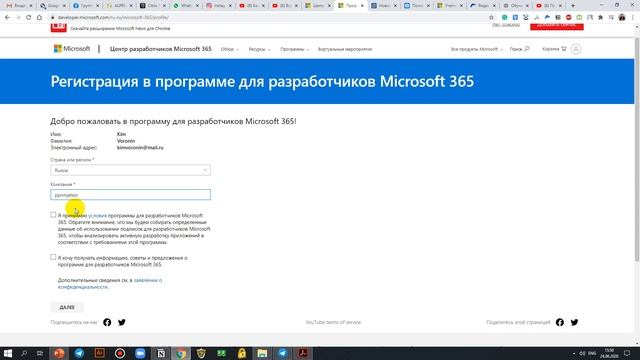Switch to the Facebook browser tab

86,6
